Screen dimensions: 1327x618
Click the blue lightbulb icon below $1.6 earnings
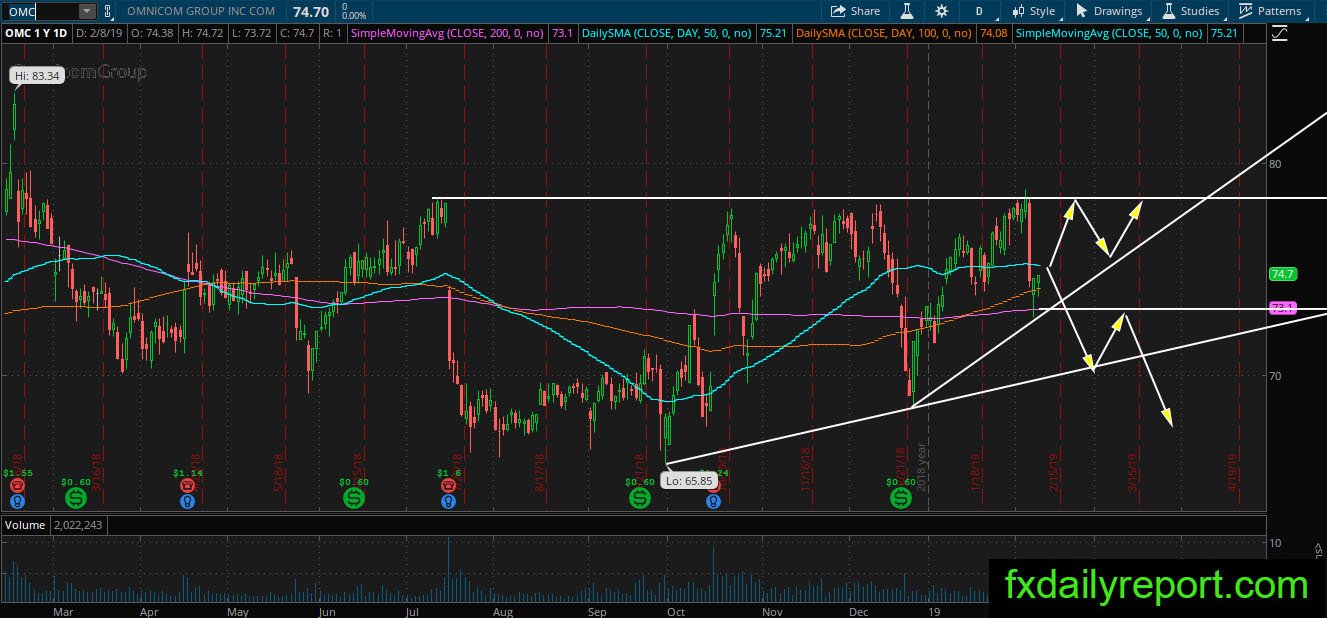tap(448, 501)
